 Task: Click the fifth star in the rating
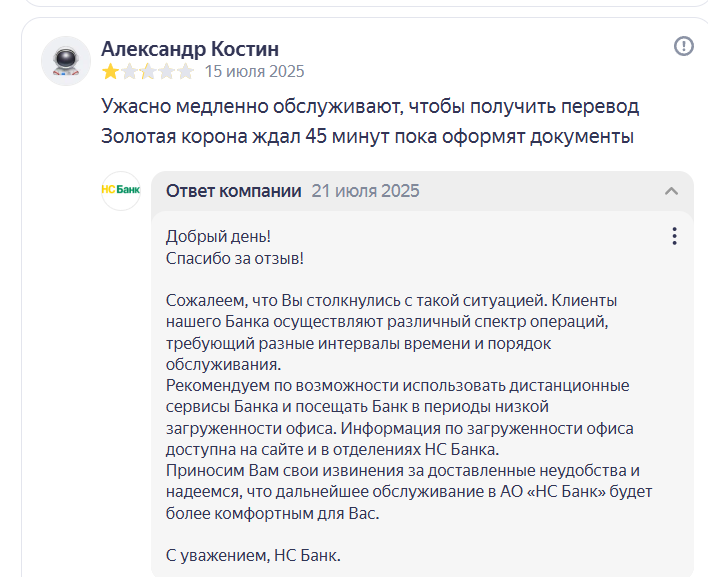coord(186,71)
